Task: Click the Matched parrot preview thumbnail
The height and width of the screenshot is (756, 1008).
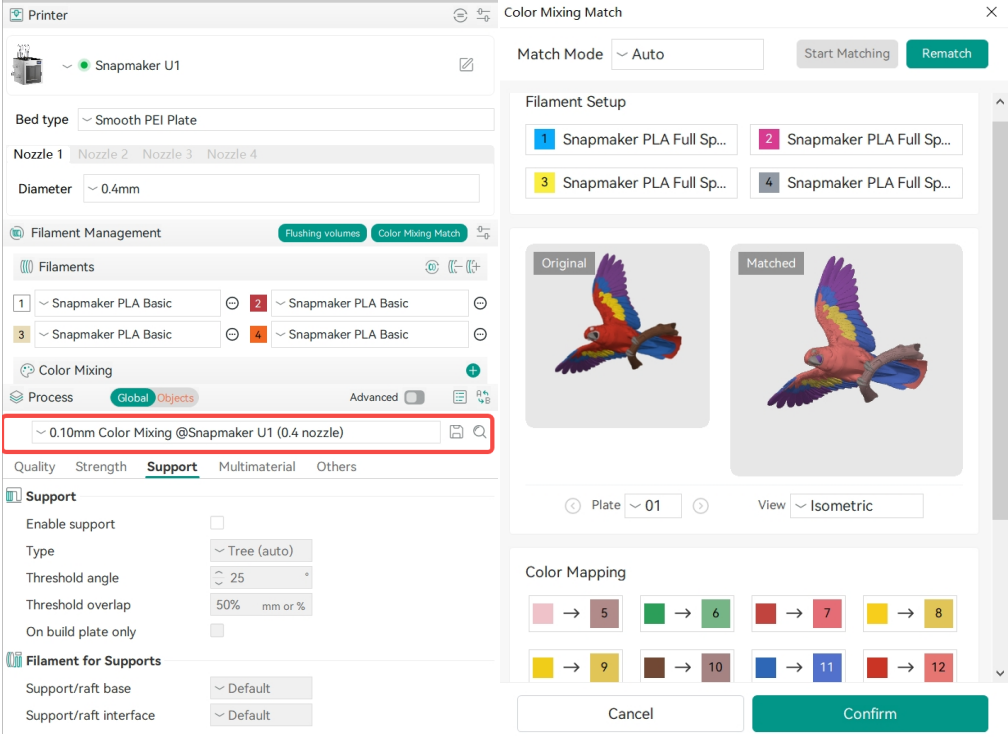Action: 846,360
